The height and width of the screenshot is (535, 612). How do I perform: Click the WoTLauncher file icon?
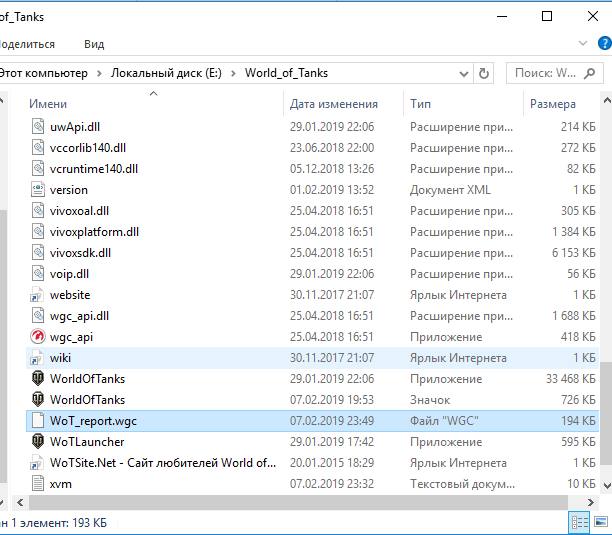coord(38,442)
